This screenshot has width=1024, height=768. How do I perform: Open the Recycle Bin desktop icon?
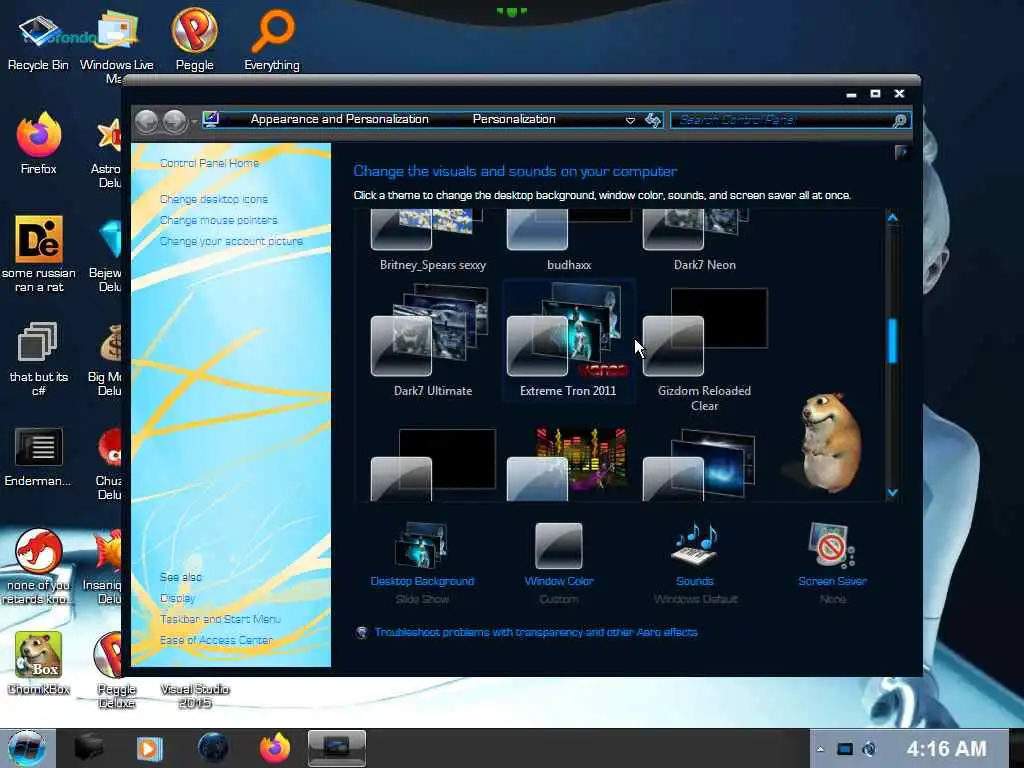pyautogui.click(x=38, y=40)
